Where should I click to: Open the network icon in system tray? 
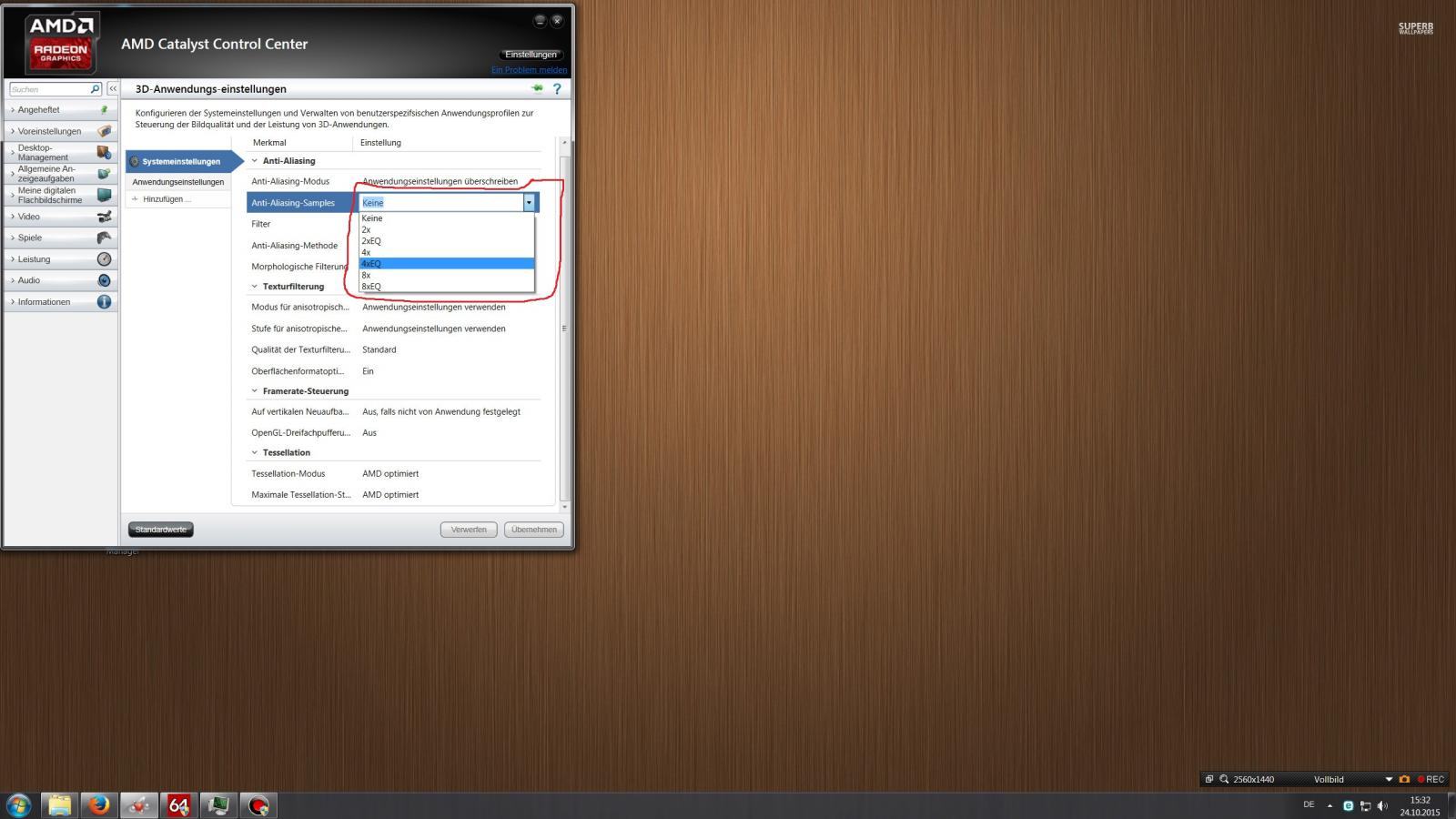coord(1365,806)
